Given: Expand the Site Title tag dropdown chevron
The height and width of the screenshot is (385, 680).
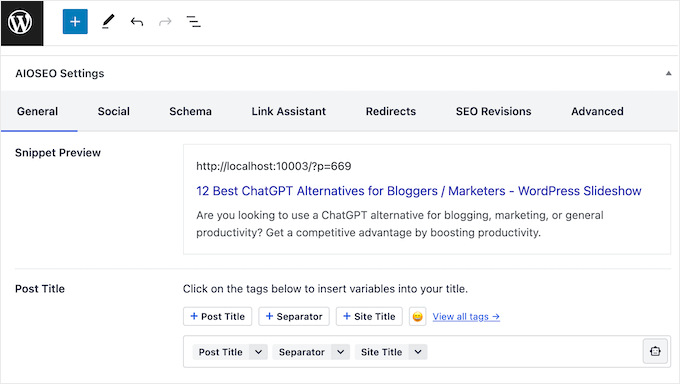Looking at the screenshot, I should (x=418, y=352).
